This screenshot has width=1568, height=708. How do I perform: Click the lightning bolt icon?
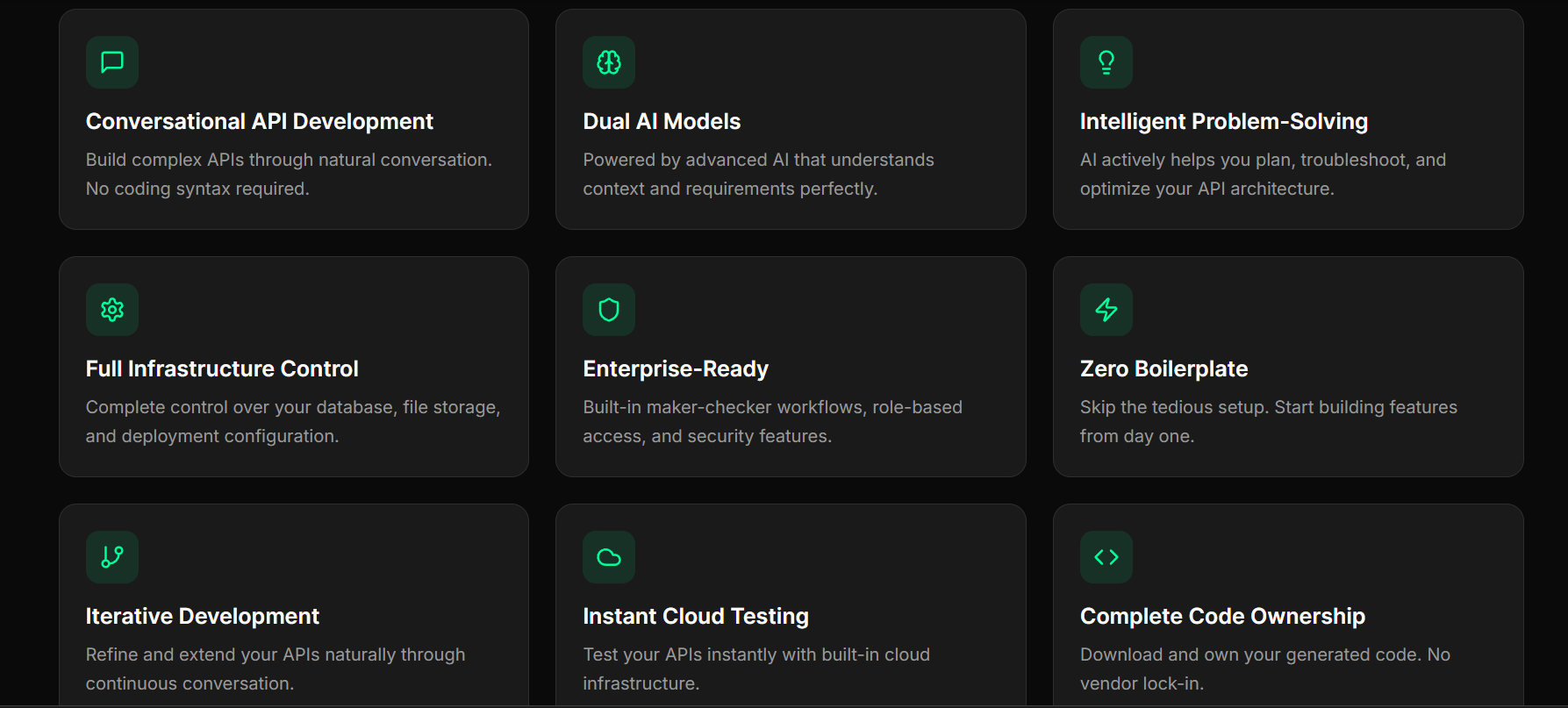click(x=1106, y=310)
